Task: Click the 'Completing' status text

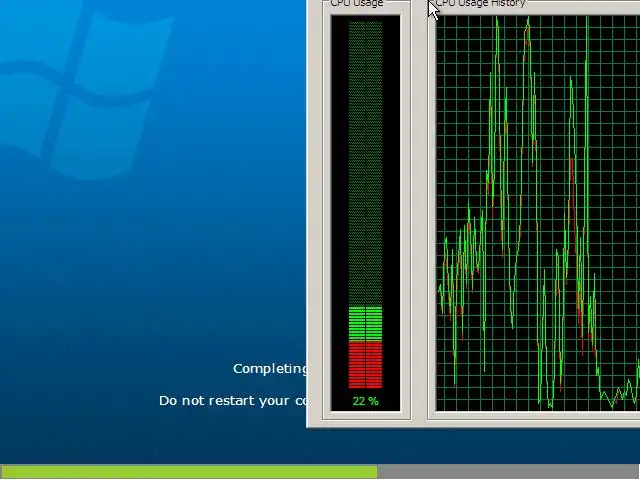Action: (270, 369)
